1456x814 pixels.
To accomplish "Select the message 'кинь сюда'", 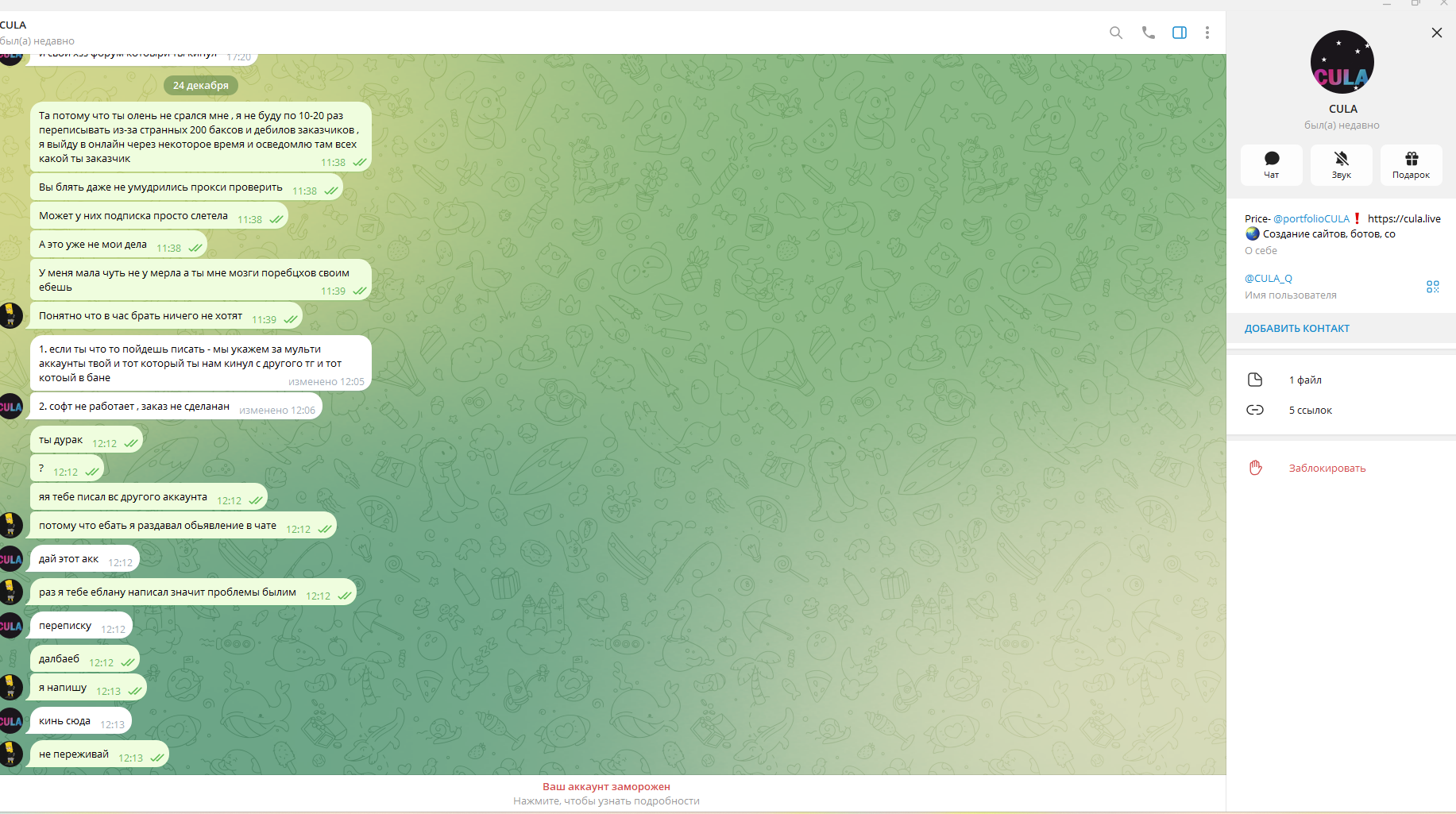I will tap(80, 721).
